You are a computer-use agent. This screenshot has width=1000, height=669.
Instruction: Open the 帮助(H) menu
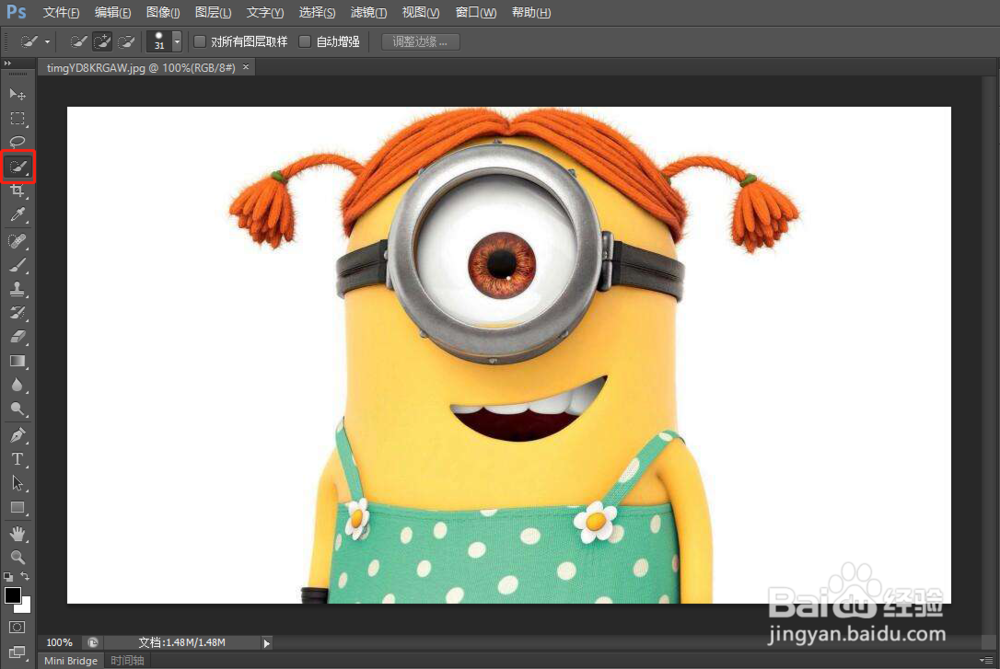531,13
